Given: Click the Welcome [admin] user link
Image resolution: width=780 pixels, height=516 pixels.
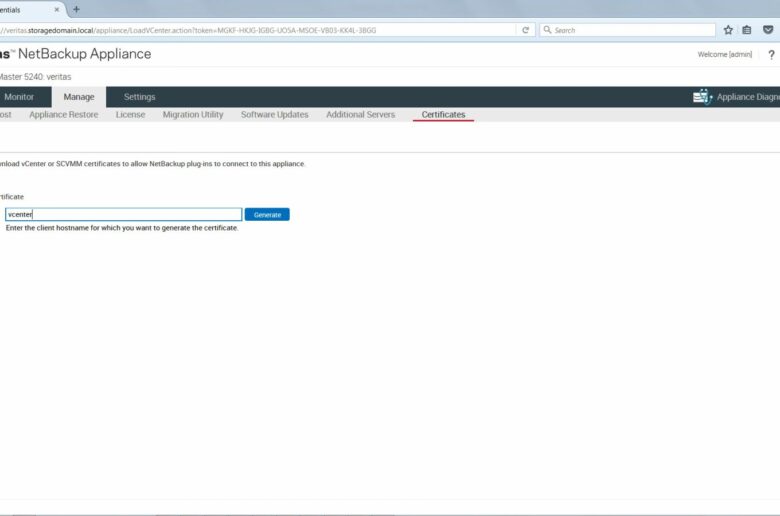Looking at the screenshot, I should (724, 54).
